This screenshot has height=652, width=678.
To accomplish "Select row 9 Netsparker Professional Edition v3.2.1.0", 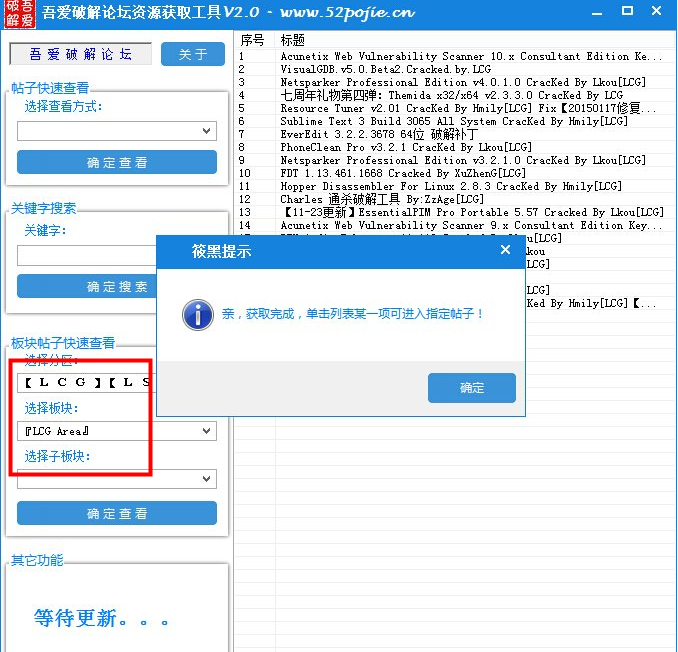I will coord(455,160).
